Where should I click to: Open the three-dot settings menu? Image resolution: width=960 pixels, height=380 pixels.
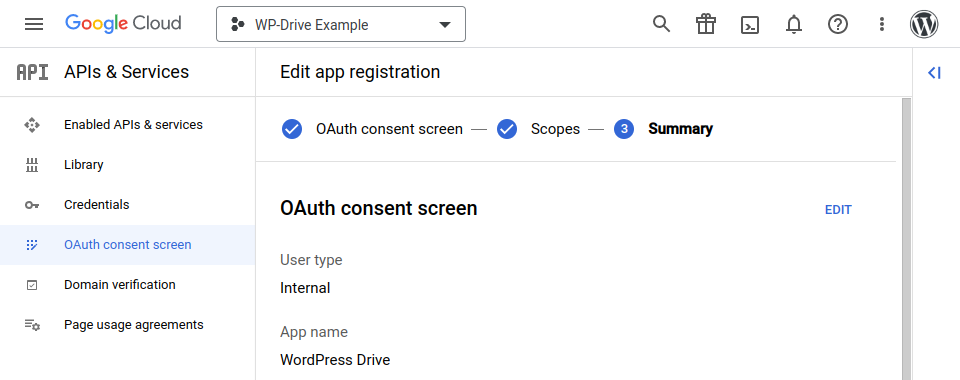pyautogui.click(x=882, y=24)
